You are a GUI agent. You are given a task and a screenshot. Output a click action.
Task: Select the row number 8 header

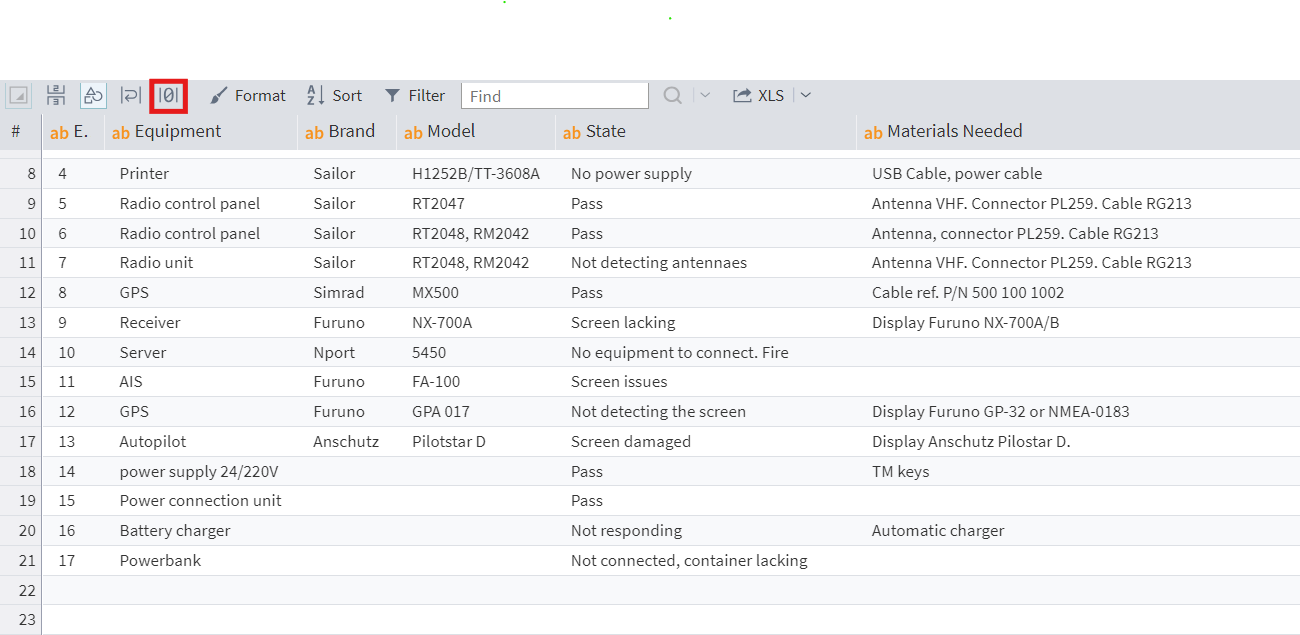(21, 174)
